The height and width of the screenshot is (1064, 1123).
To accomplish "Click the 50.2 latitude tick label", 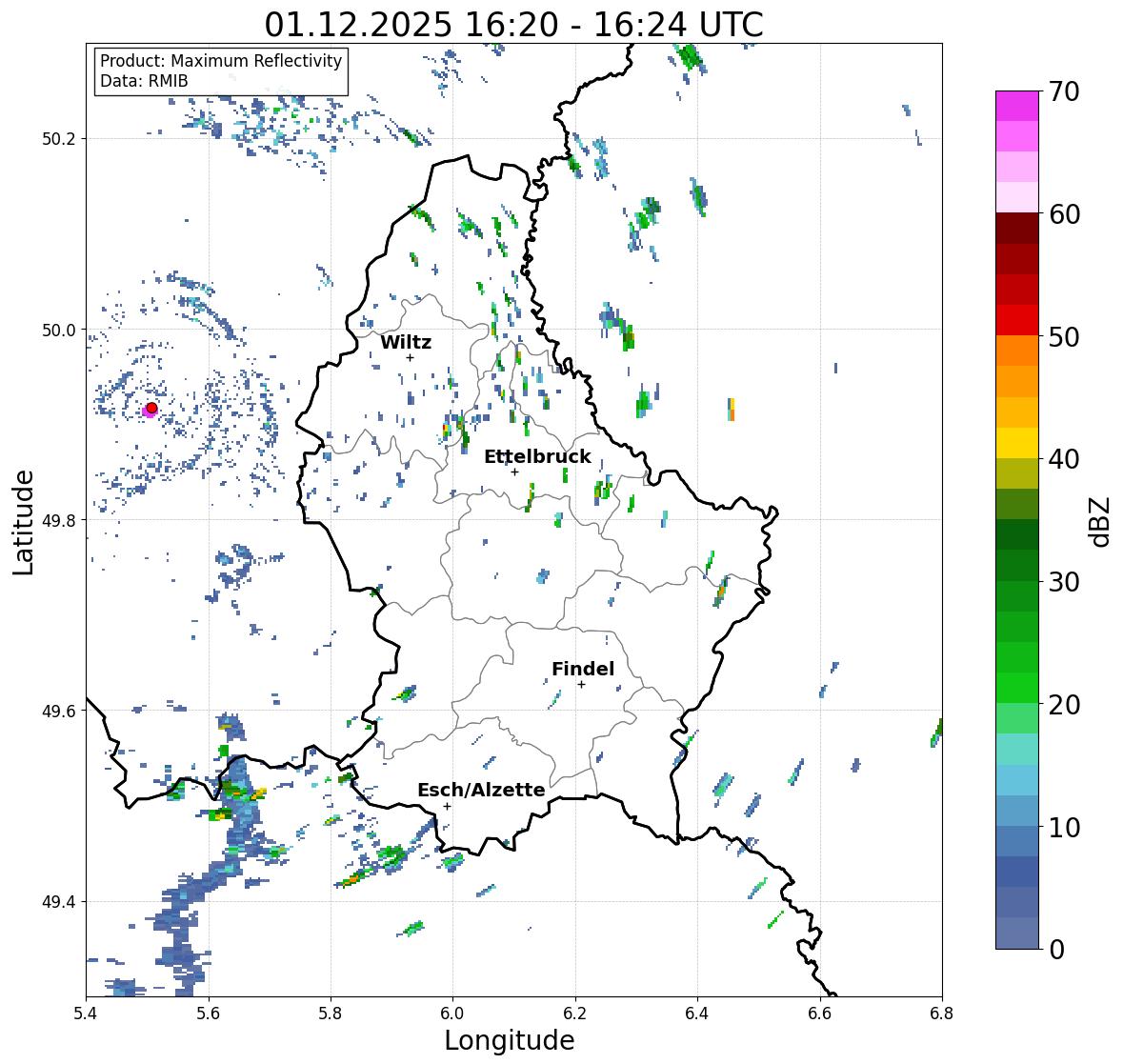I will click(x=59, y=139).
